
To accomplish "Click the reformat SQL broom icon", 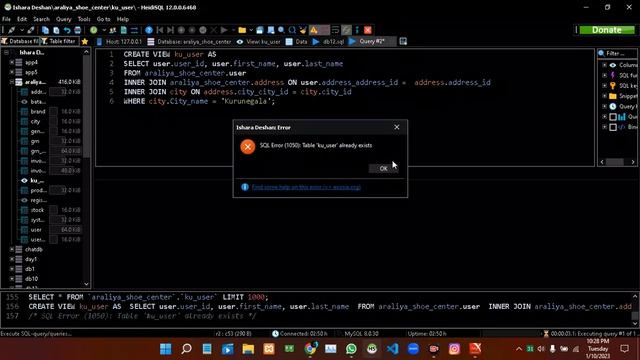I will click(303, 30).
